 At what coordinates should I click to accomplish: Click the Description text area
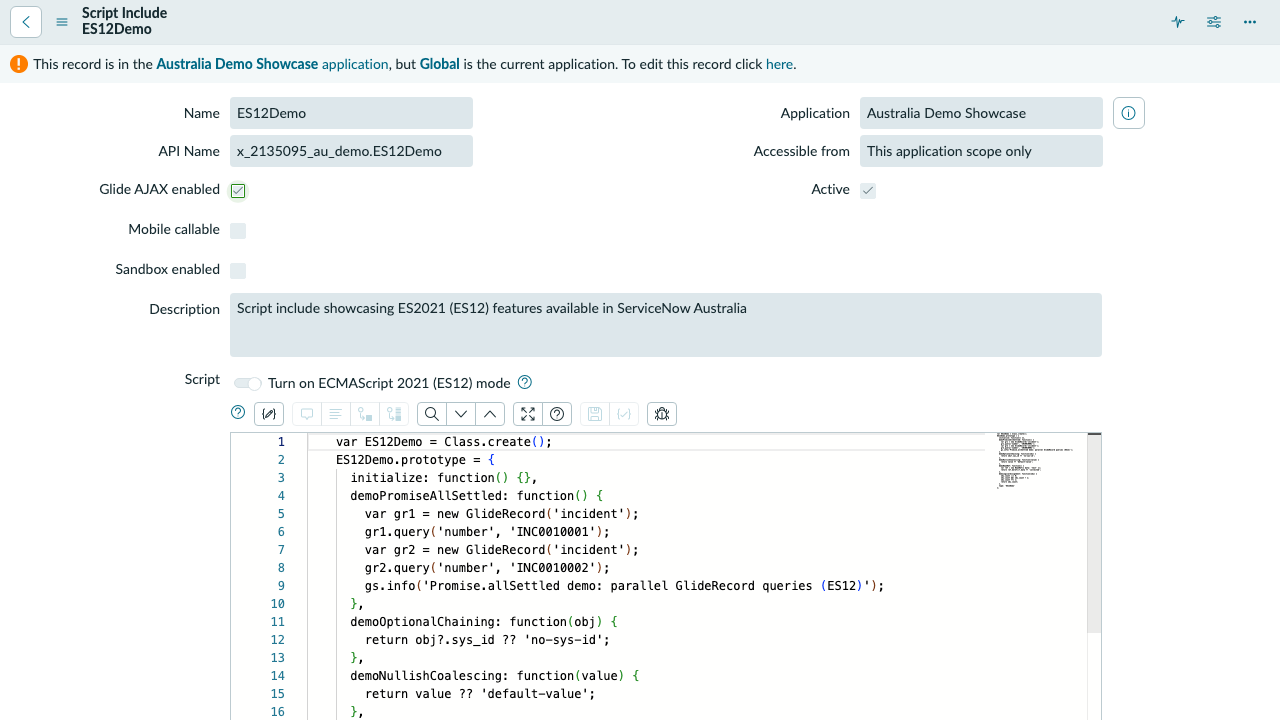(666, 325)
